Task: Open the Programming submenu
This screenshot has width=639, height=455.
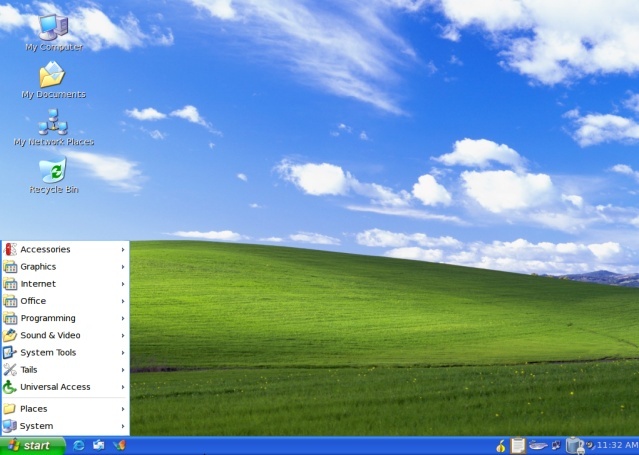Action: (x=65, y=318)
